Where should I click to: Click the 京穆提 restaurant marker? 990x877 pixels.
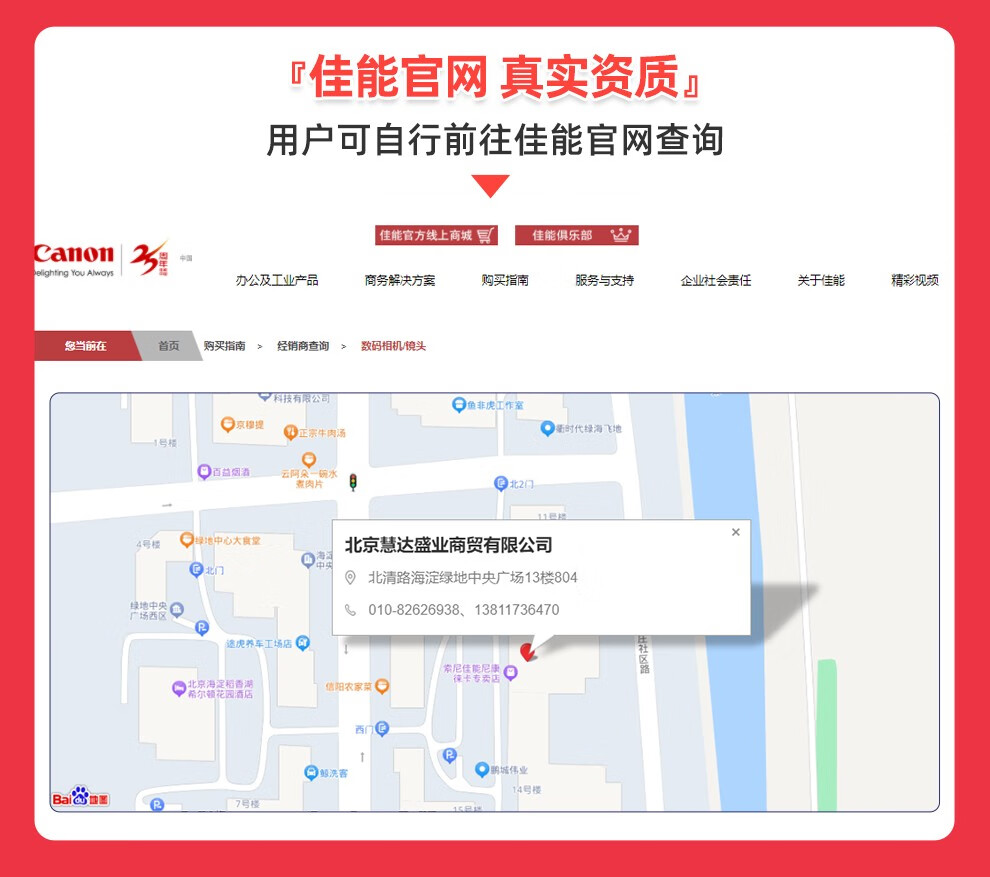click(227, 424)
